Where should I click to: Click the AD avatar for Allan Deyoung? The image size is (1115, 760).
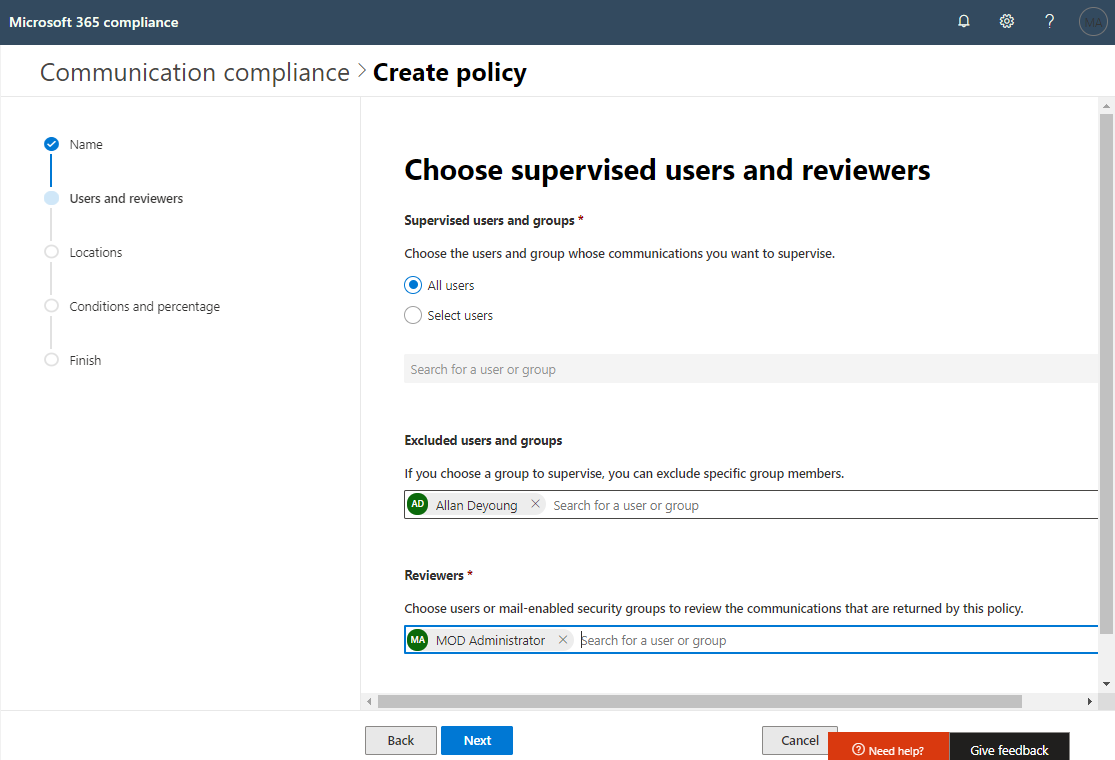tap(418, 505)
